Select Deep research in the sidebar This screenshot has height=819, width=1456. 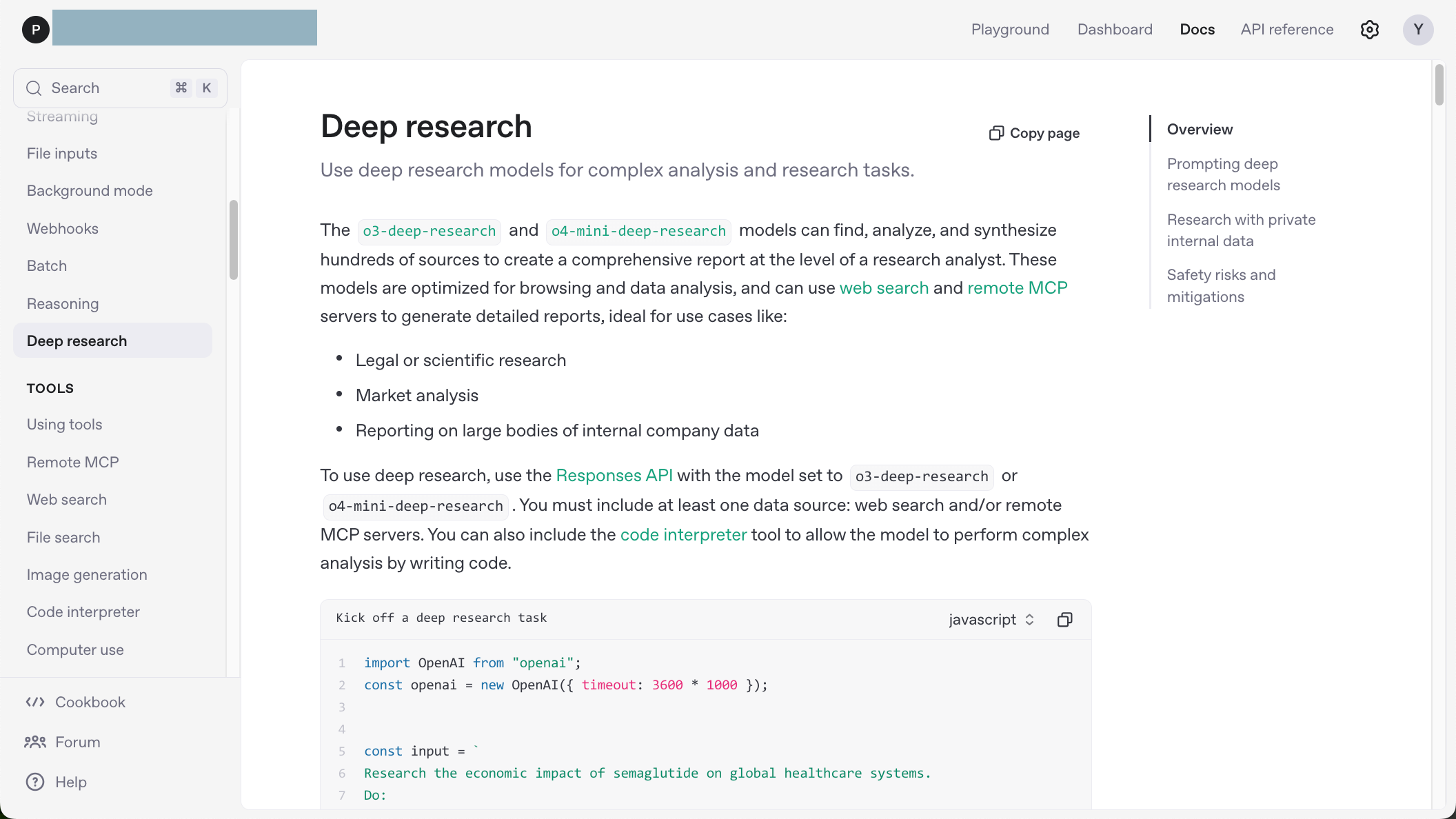77,341
